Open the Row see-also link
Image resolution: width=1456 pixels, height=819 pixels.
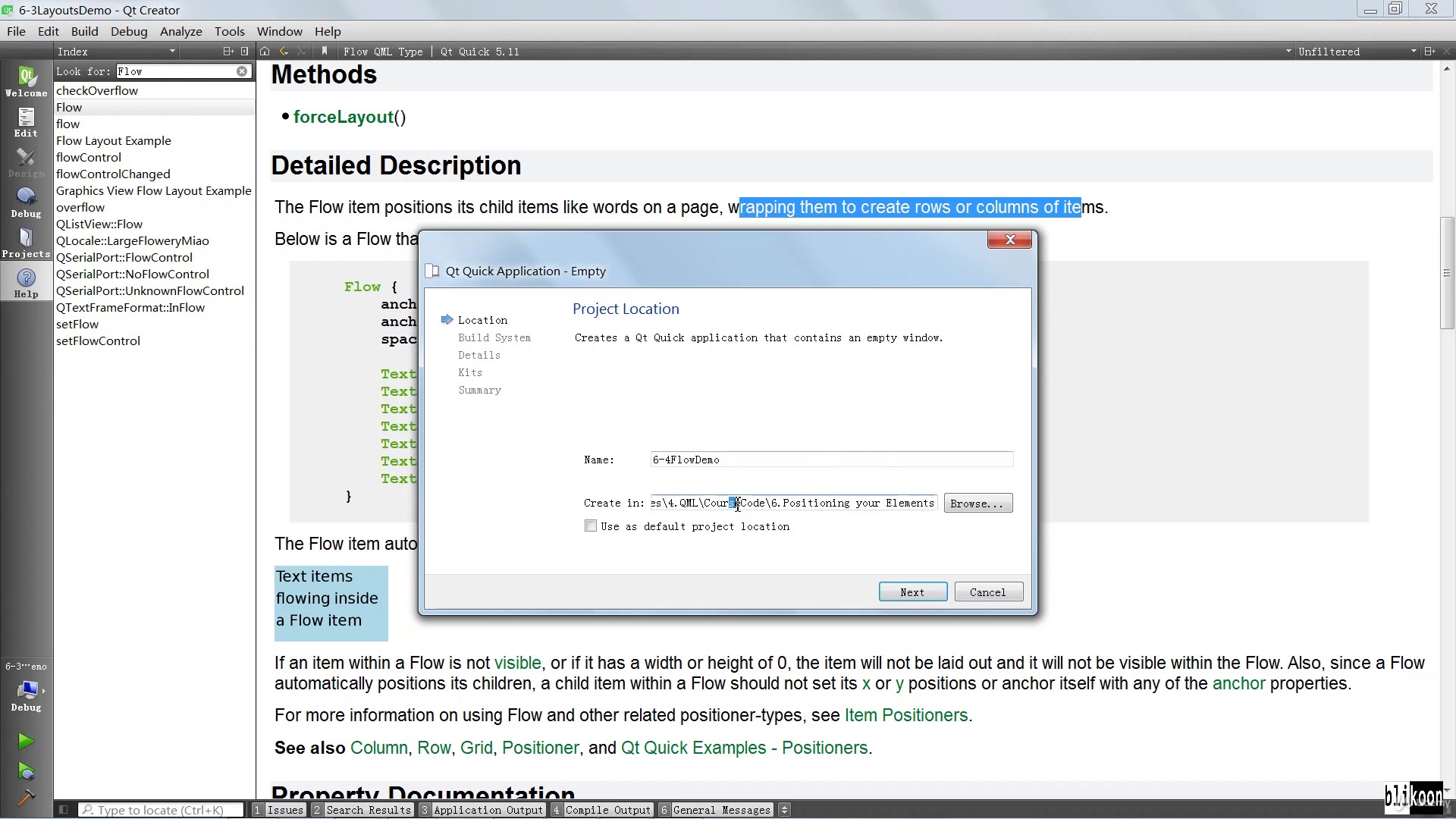tap(434, 748)
